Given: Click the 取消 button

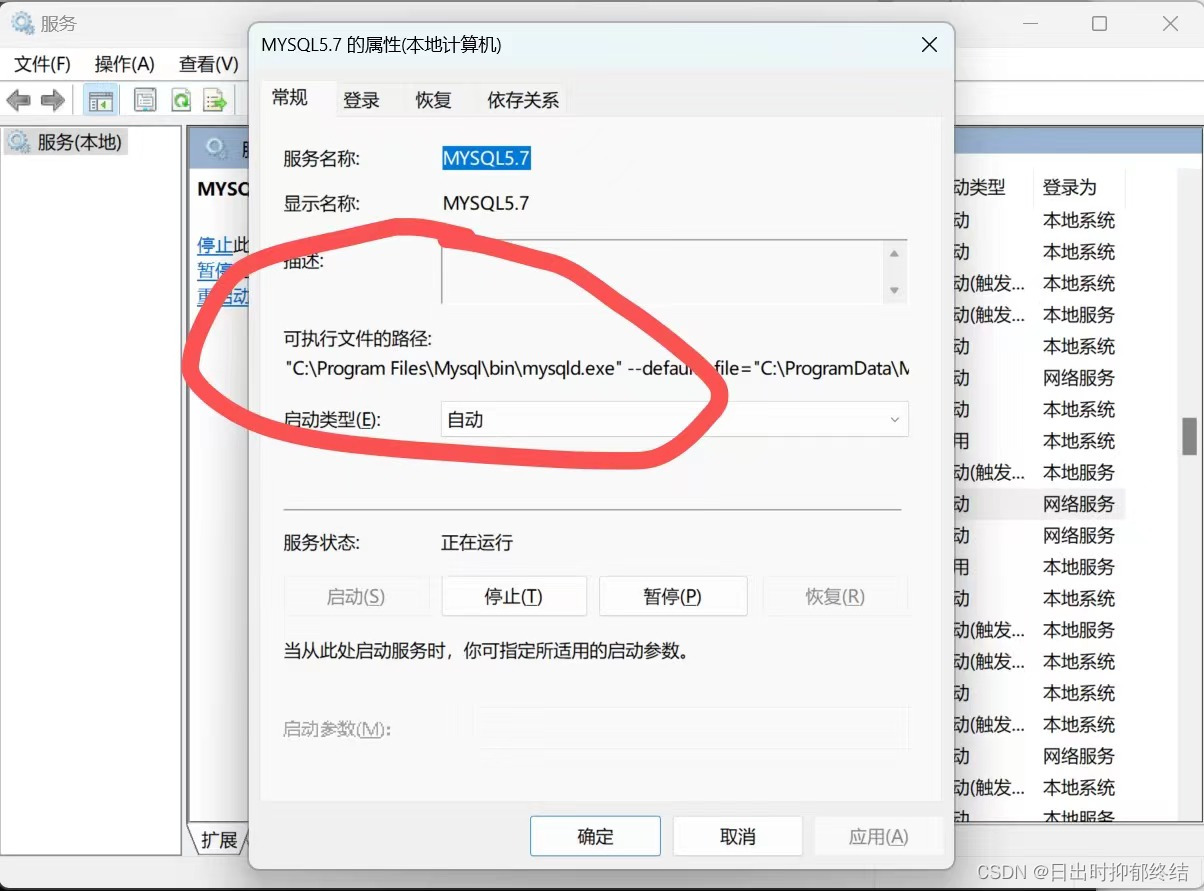Looking at the screenshot, I should point(737,836).
